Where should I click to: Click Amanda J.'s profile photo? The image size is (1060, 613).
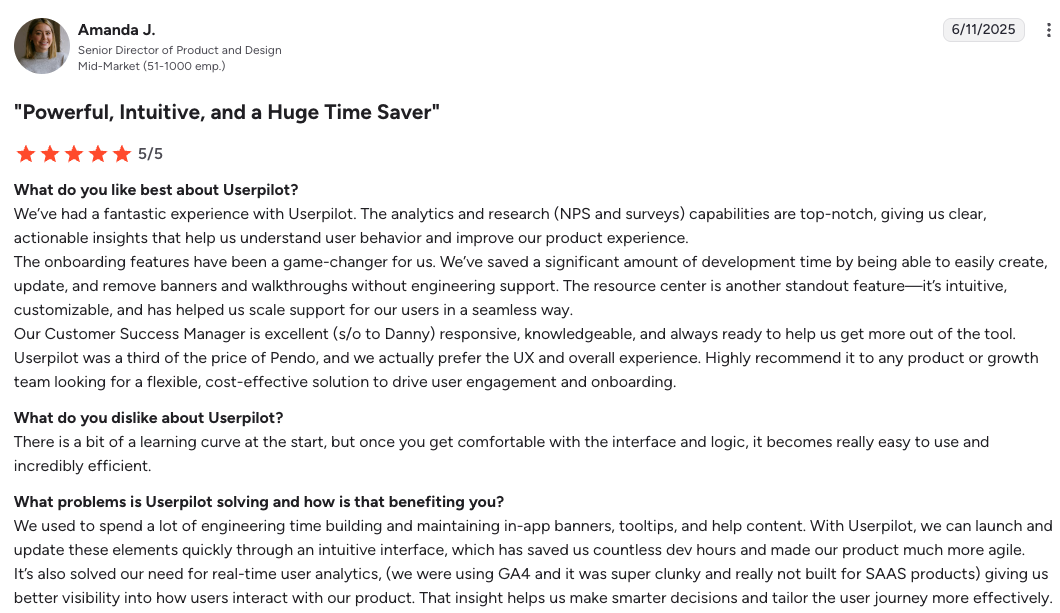click(x=41, y=46)
